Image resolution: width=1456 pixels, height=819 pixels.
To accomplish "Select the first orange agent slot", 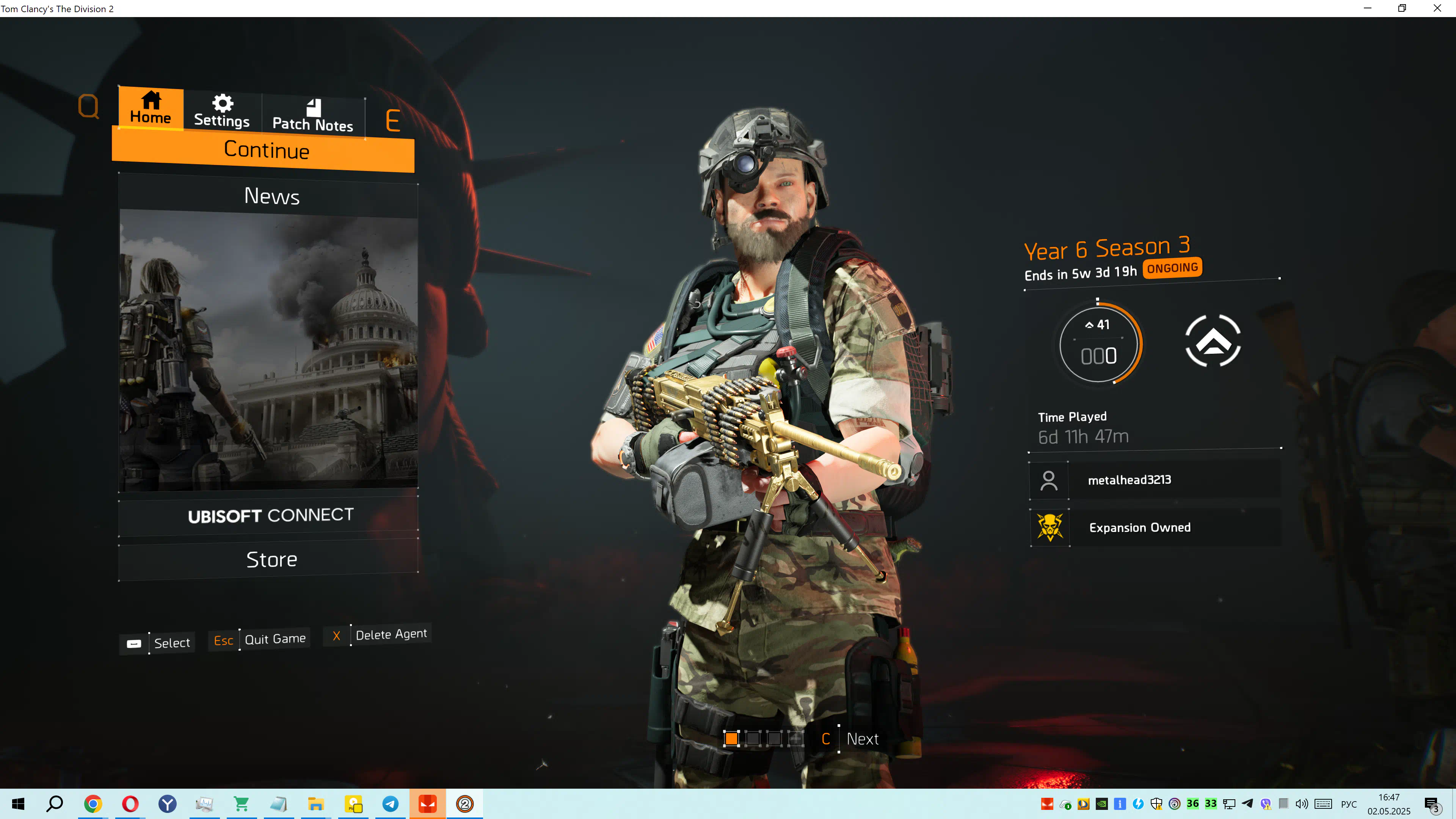I will 731,739.
